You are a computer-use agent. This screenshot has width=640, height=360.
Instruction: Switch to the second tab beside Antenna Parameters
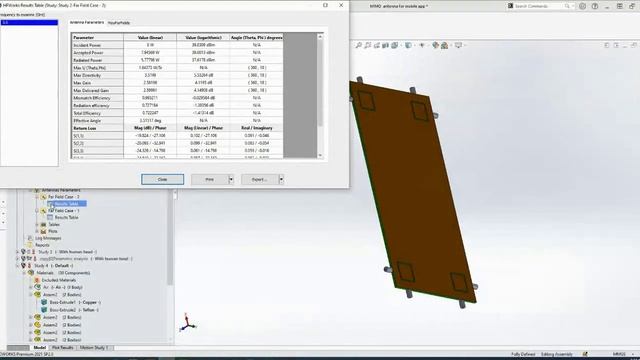pyautogui.click(x=119, y=23)
